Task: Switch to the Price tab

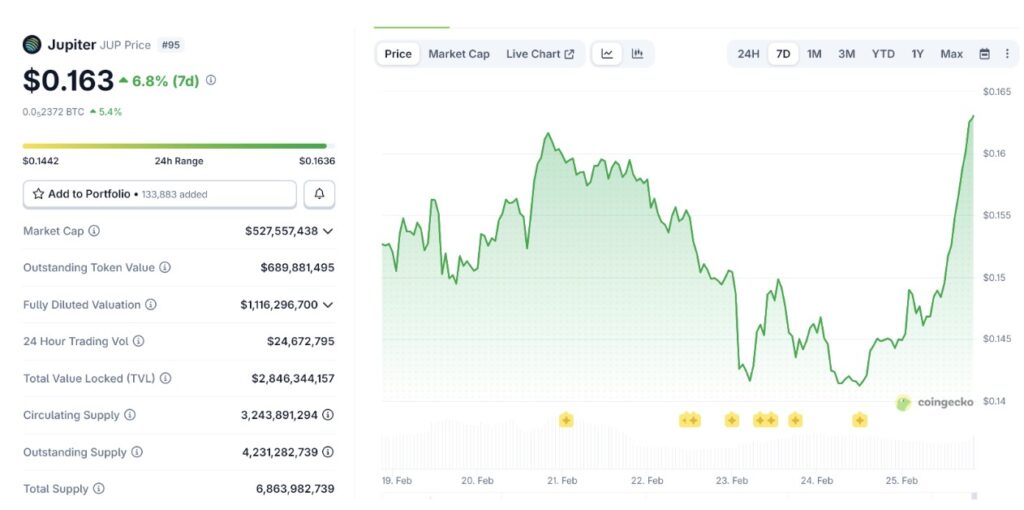Action: [398, 54]
